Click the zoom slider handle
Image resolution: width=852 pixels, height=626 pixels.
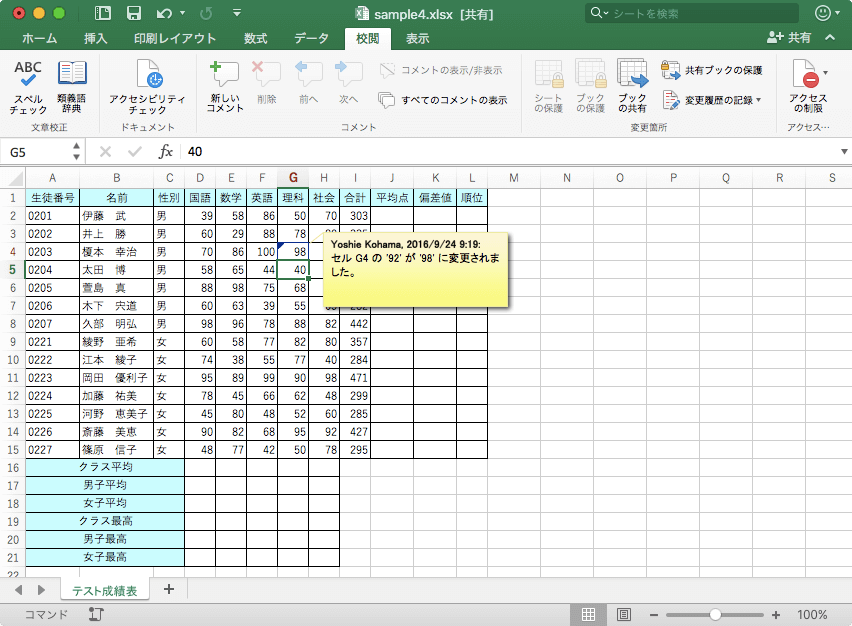(715, 615)
